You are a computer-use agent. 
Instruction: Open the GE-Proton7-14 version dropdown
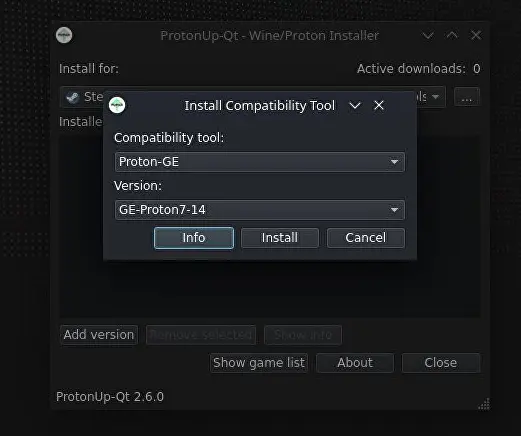(x=260, y=210)
